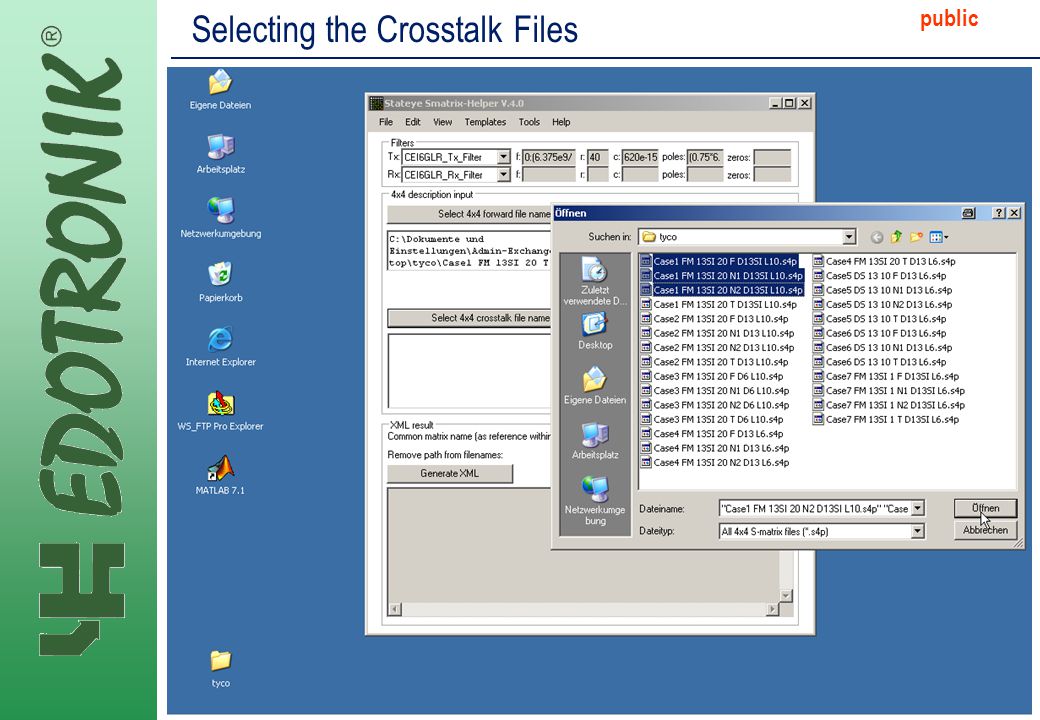The width and height of the screenshot is (1040, 720).
Task: Select file Case4 FM 13SI 20 T D13 L6.s4p
Action: (x=884, y=261)
